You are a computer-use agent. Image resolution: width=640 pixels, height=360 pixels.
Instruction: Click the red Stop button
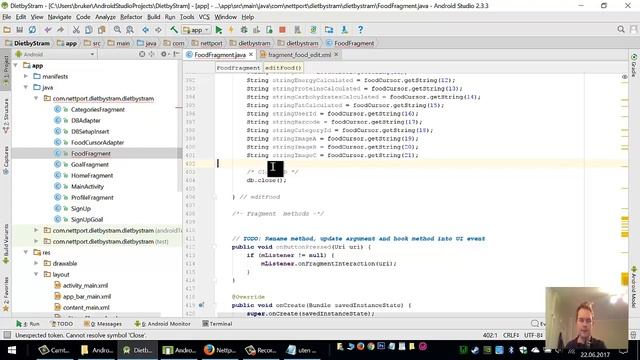point(282,30)
